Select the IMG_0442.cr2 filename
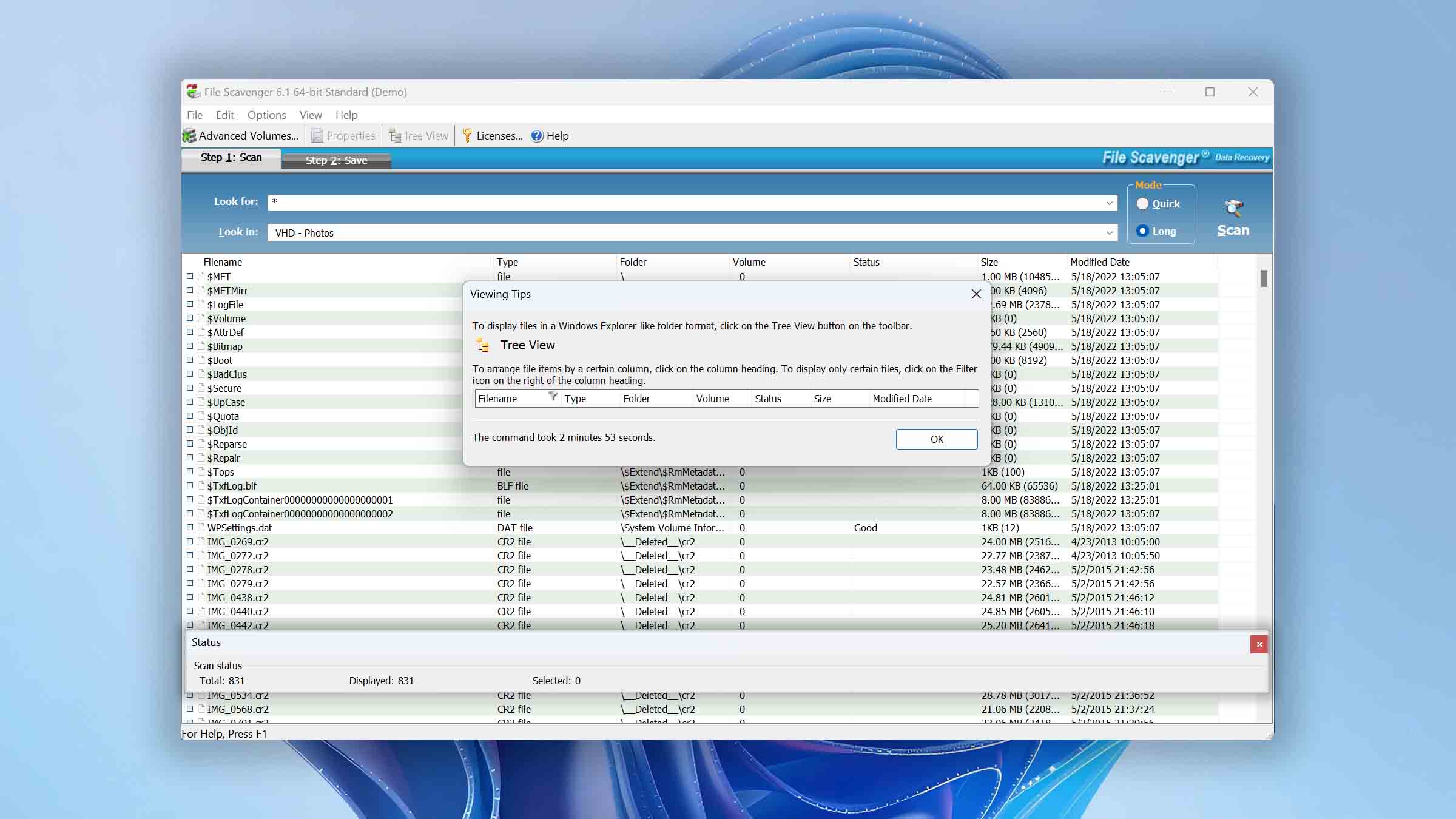 pyautogui.click(x=238, y=625)
